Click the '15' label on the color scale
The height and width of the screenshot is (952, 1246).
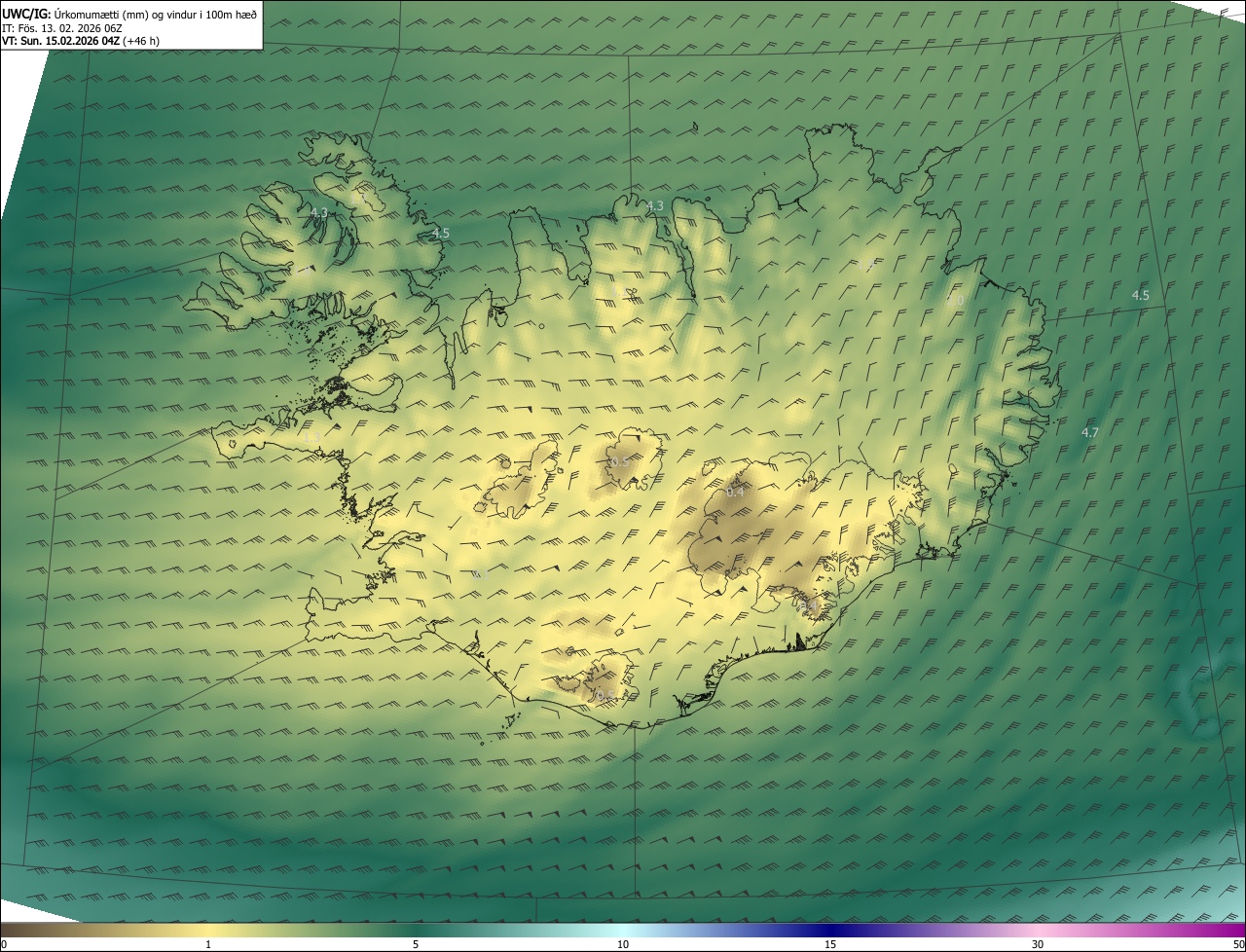pos(830,944)
